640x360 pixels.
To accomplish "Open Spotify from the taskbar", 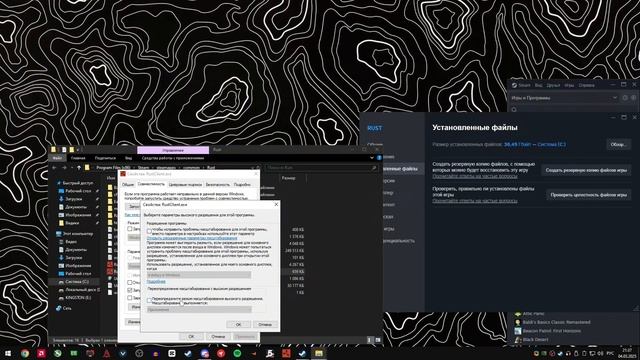I will [x=237, y=353].
